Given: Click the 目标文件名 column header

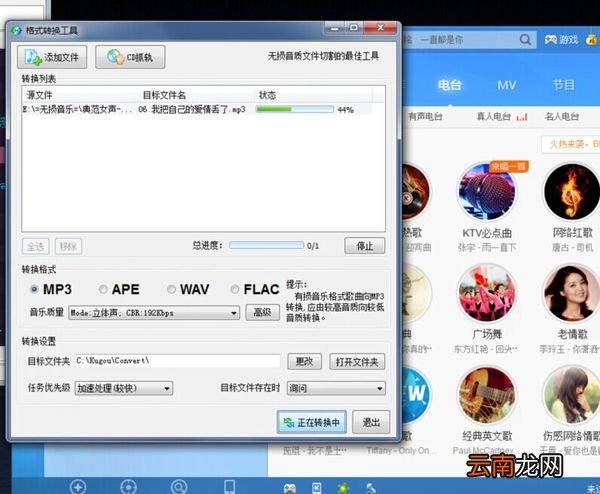Looking at the screenshot, I should pos(197,95).
